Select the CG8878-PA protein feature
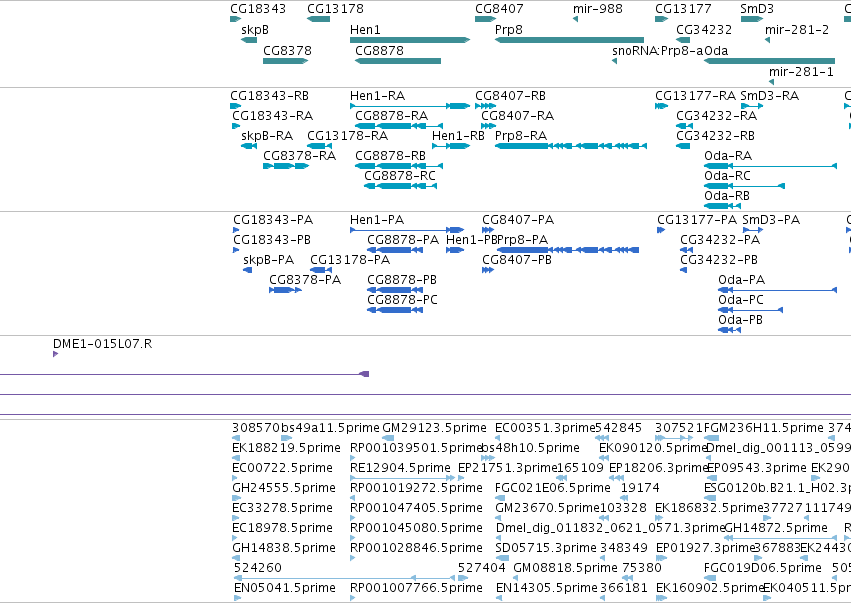The image size is (851, 603). (x=395, y=250)
